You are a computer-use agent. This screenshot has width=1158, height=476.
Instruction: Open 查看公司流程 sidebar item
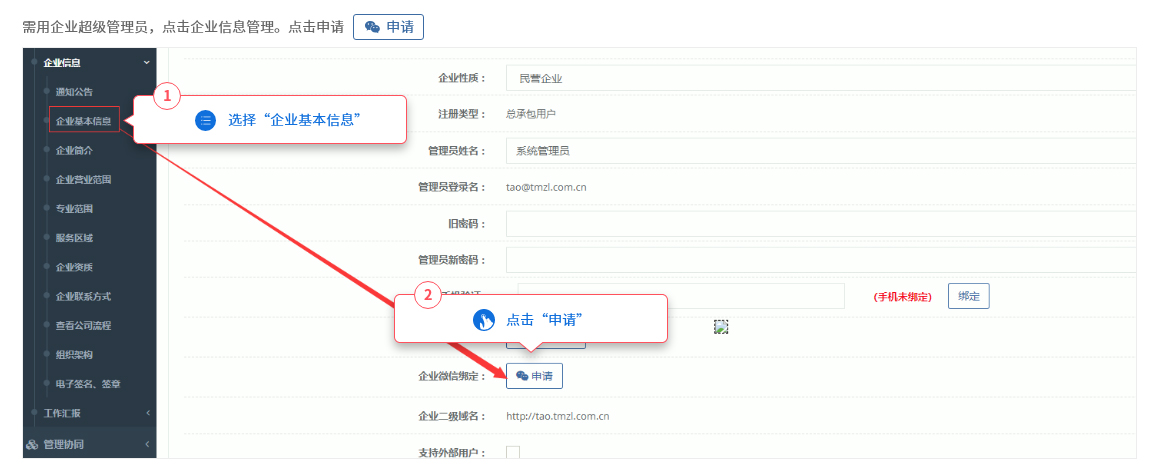tap(83, 325)
